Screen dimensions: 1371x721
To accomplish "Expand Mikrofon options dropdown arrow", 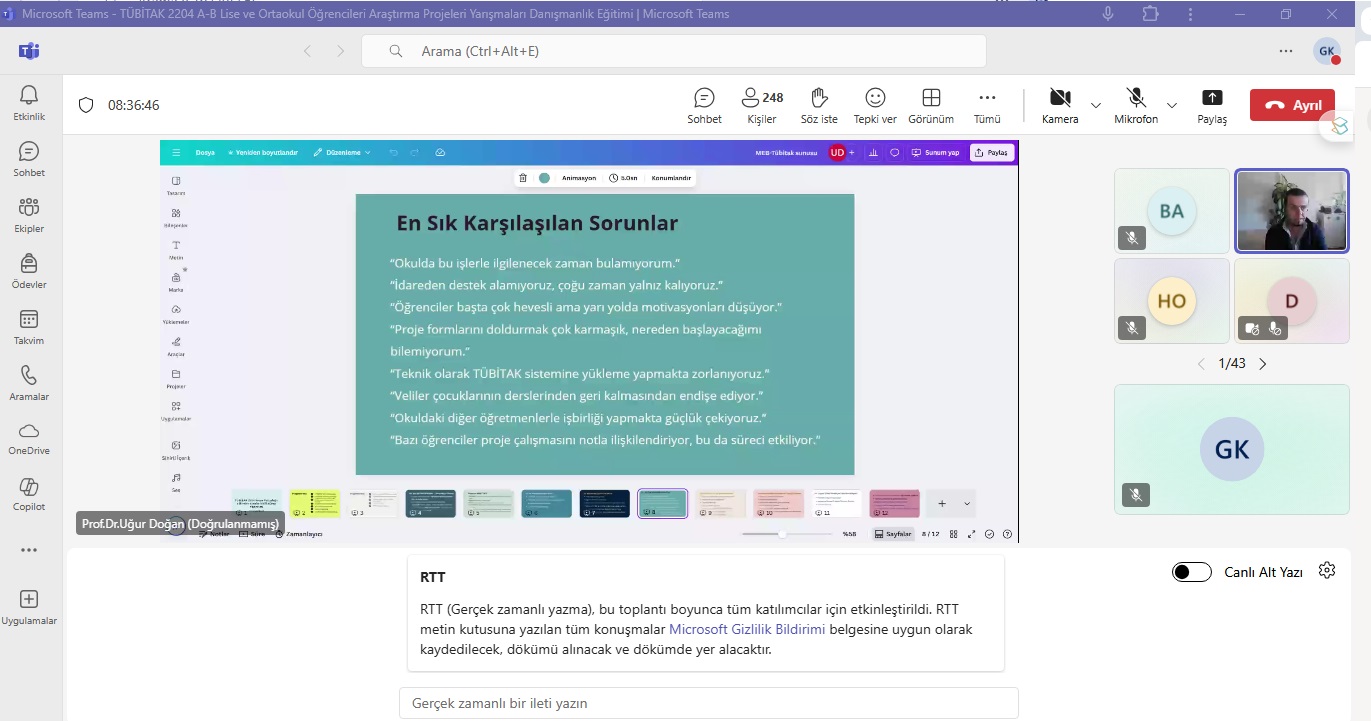I will pyautogui.click(x=1172, y=105).
